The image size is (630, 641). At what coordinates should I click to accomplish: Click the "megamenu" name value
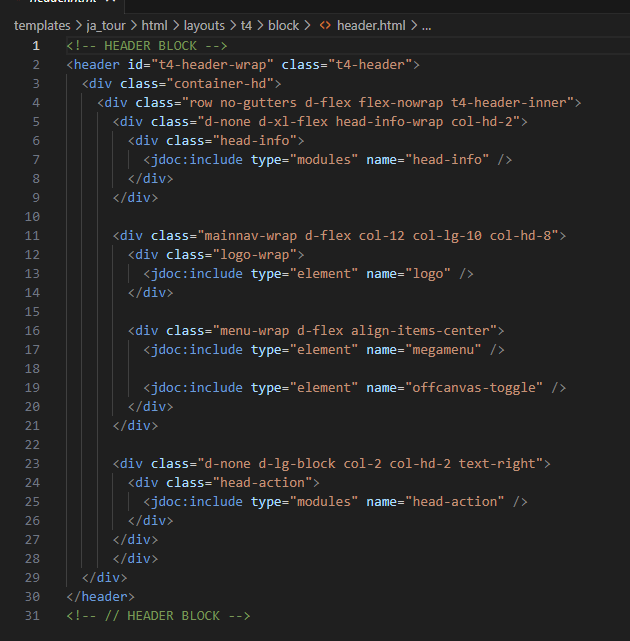point(443,350)
